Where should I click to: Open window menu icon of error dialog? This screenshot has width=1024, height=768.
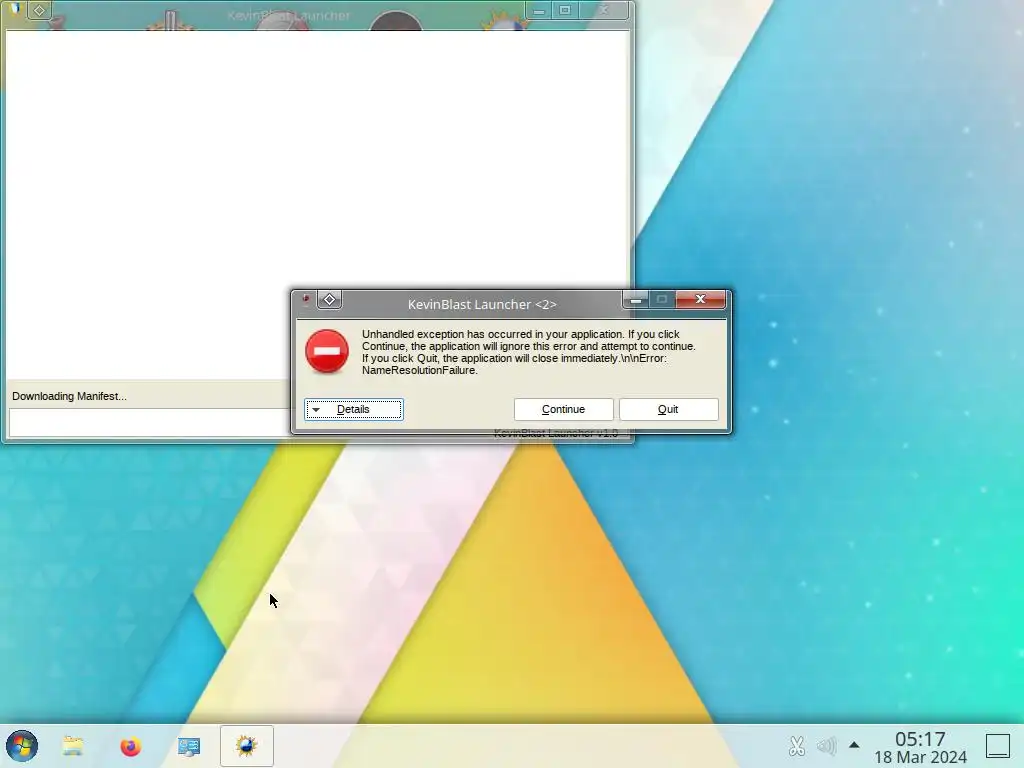[306, 300]
